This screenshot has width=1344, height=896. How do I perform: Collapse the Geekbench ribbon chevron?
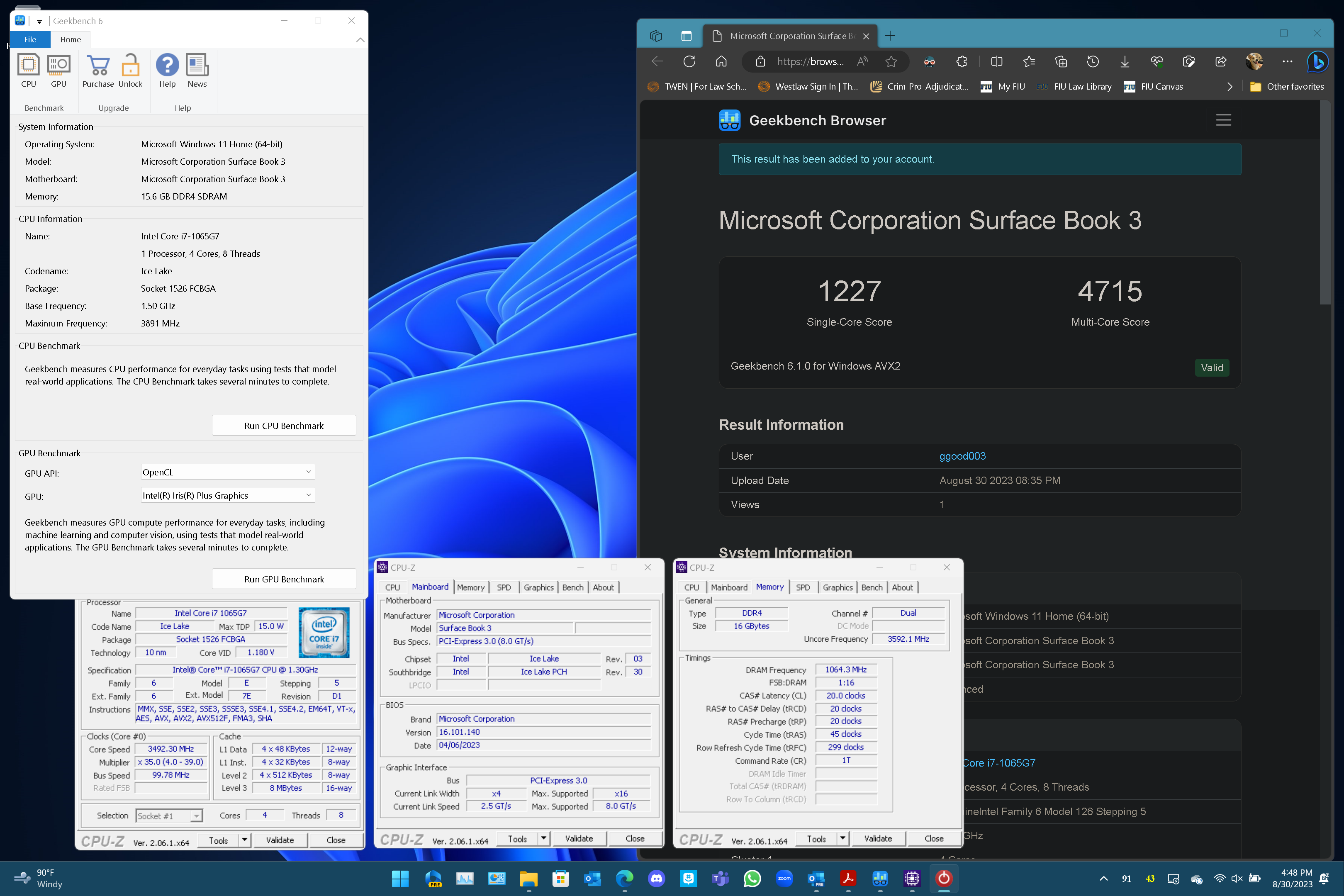(360, 39)
